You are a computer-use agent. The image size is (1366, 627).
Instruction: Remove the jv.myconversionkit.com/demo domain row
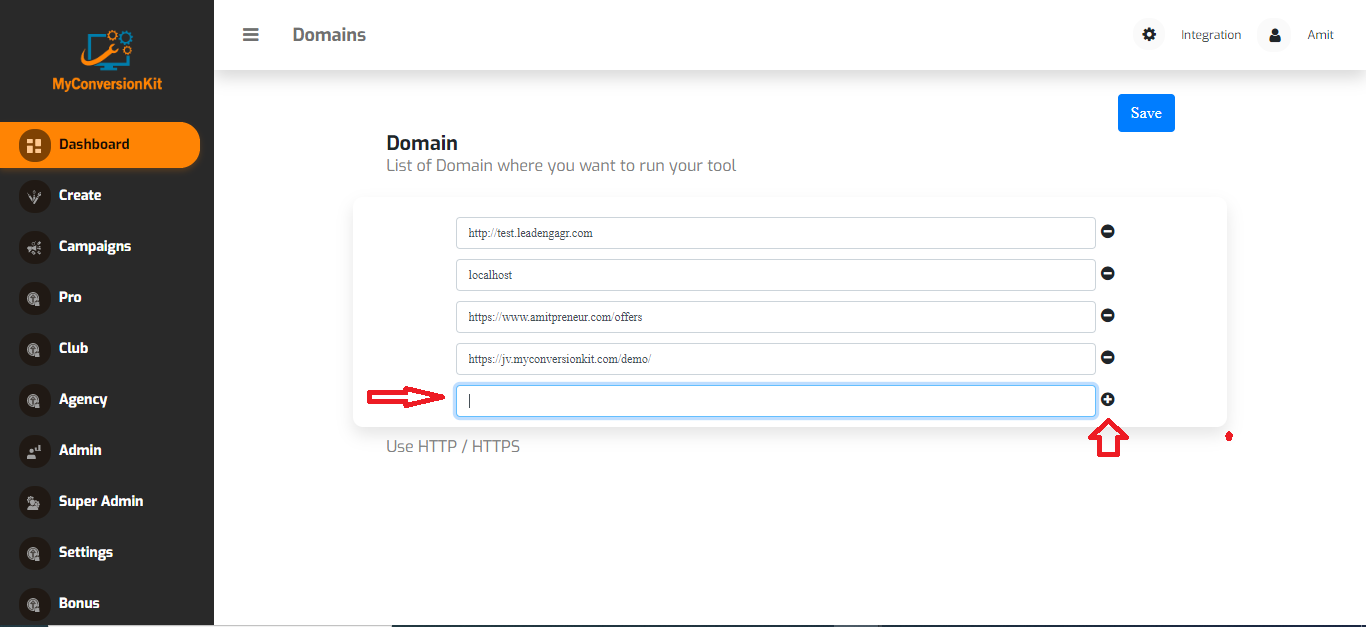tap(1108, 357)
